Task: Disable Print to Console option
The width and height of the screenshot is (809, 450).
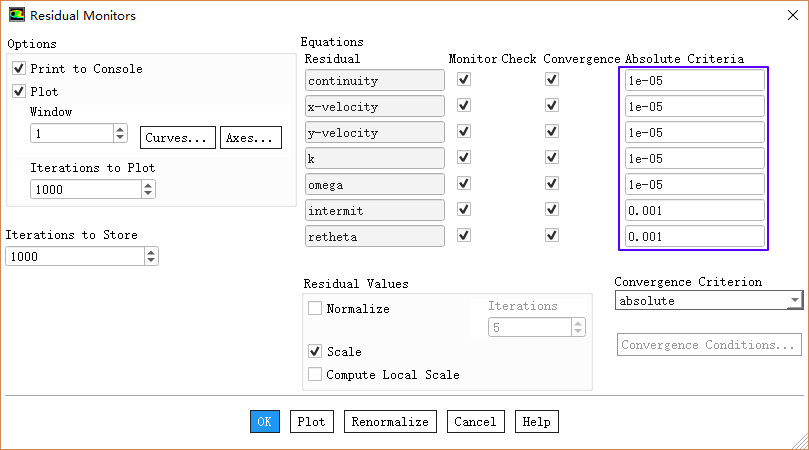Action: (x=19, y=69)
